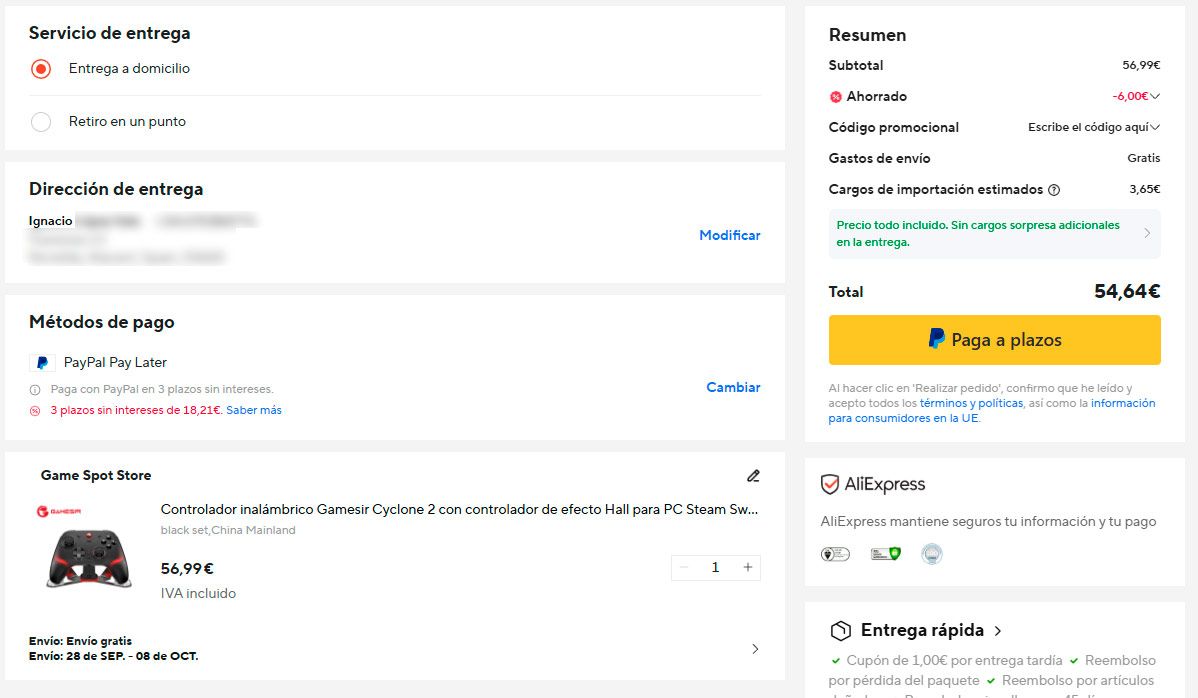Viewport: 1198px width, 698px height.
Task: Click Modificar to edit delivery address
Action: [730, 235]
